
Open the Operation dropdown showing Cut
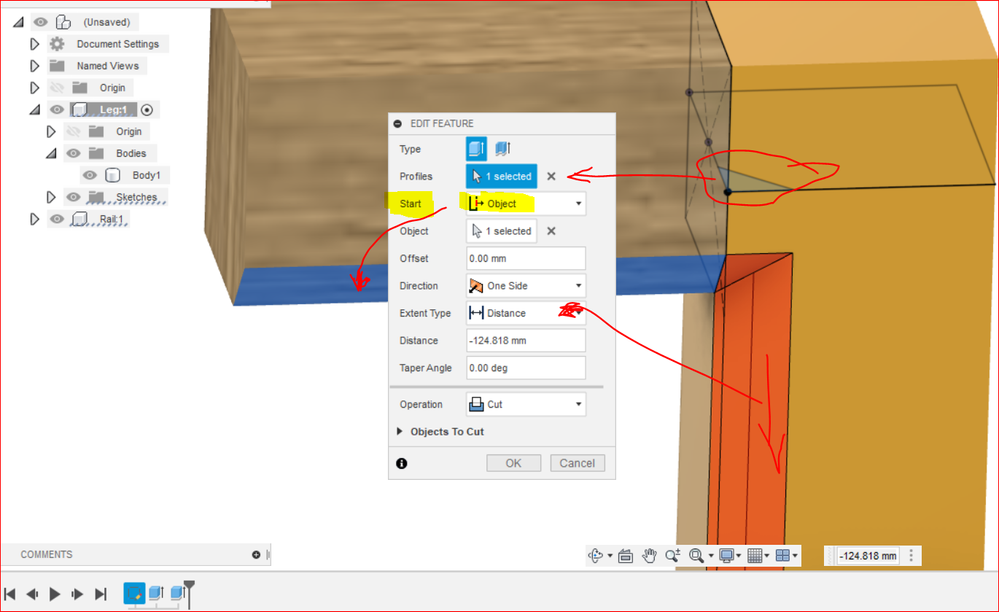click(526, 404)
